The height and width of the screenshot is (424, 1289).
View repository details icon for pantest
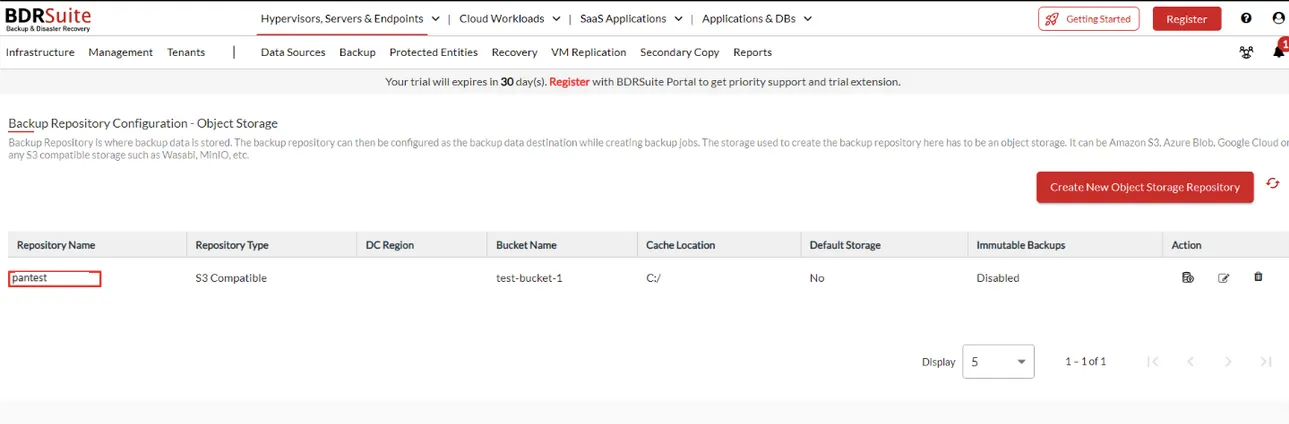click(1187, 277)
